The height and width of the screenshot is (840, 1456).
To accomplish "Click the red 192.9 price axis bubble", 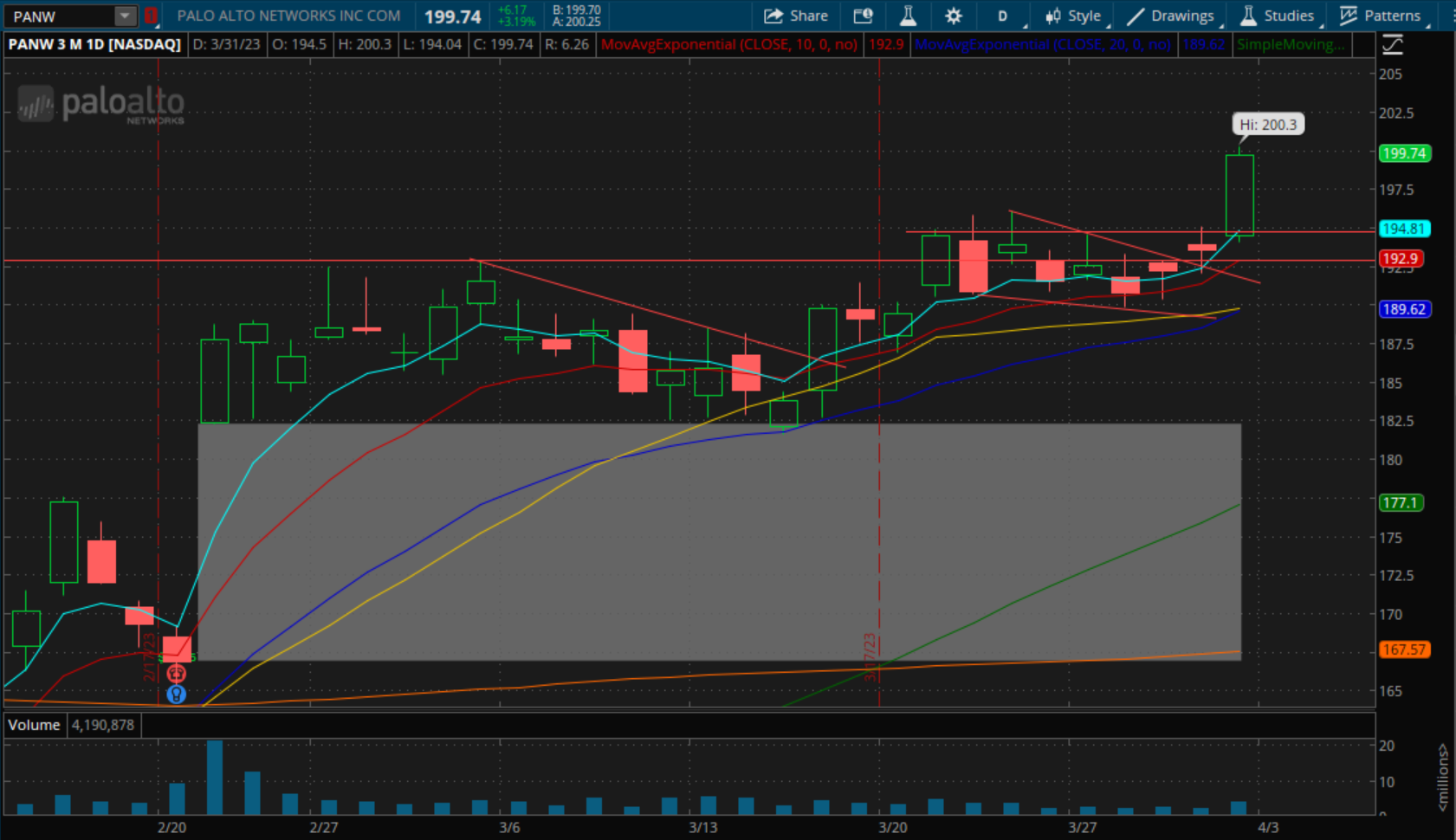I will [1400, 258].
